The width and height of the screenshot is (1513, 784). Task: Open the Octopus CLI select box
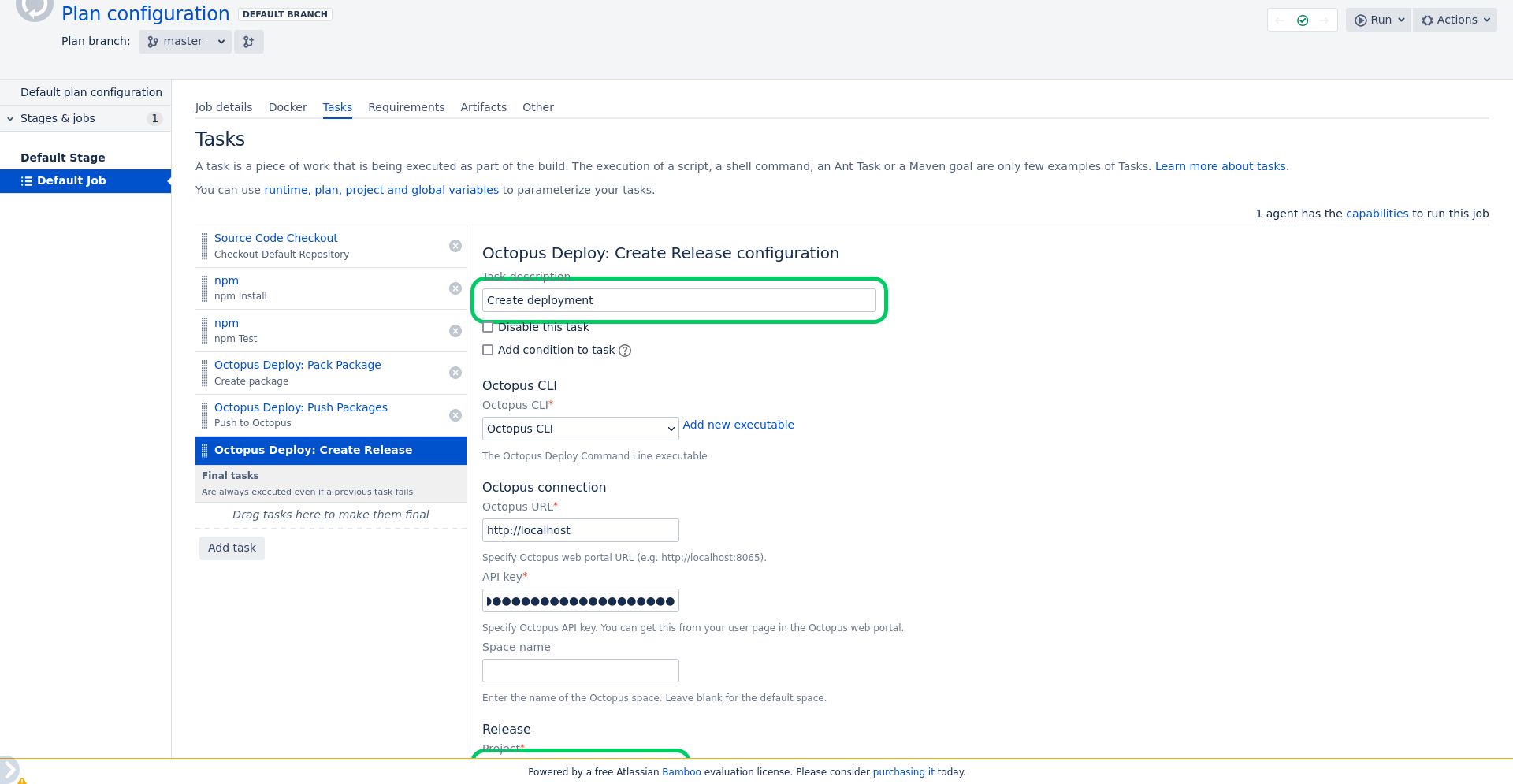(x=580, y=429)
